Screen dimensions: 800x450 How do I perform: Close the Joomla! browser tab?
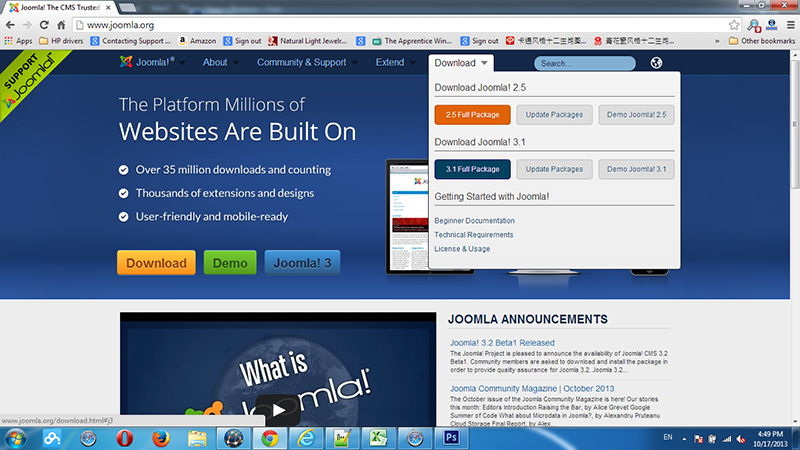(x=108, y=8)
